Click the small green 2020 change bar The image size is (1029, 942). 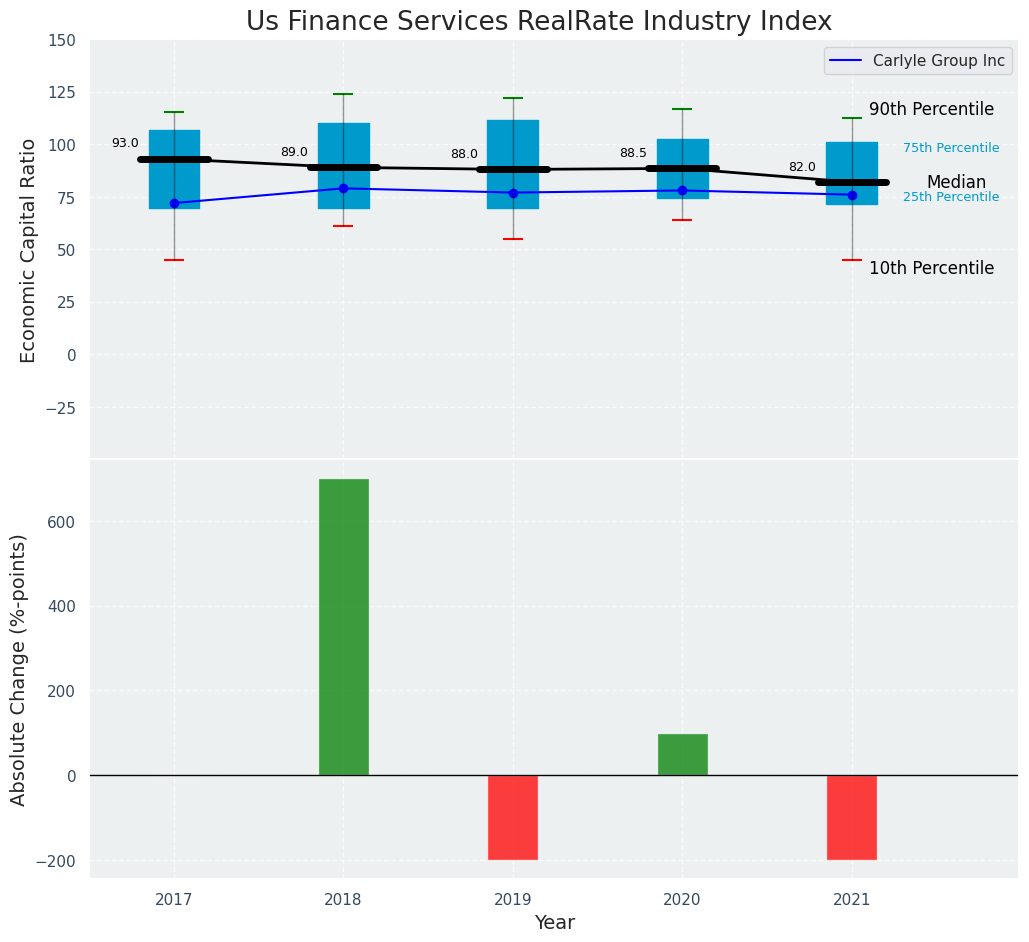(x=682, y=755)
